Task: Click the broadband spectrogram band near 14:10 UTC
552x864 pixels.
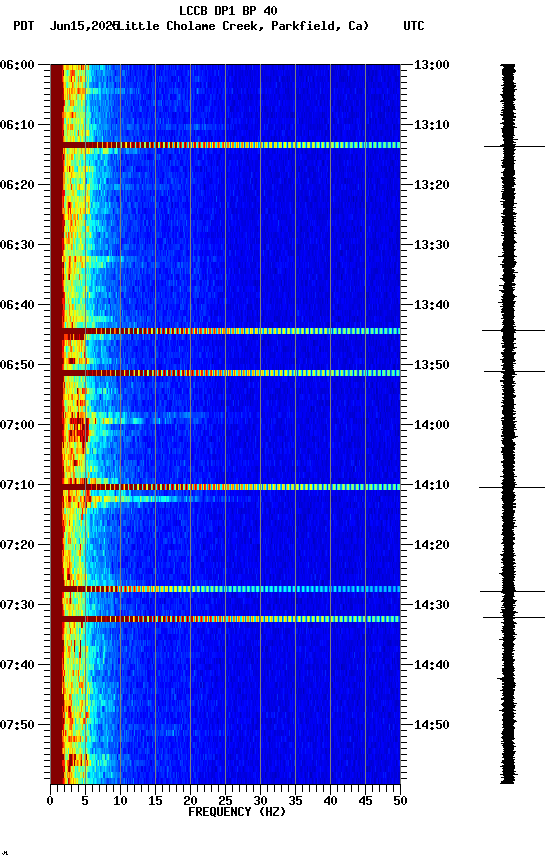Action: [225, 488]
